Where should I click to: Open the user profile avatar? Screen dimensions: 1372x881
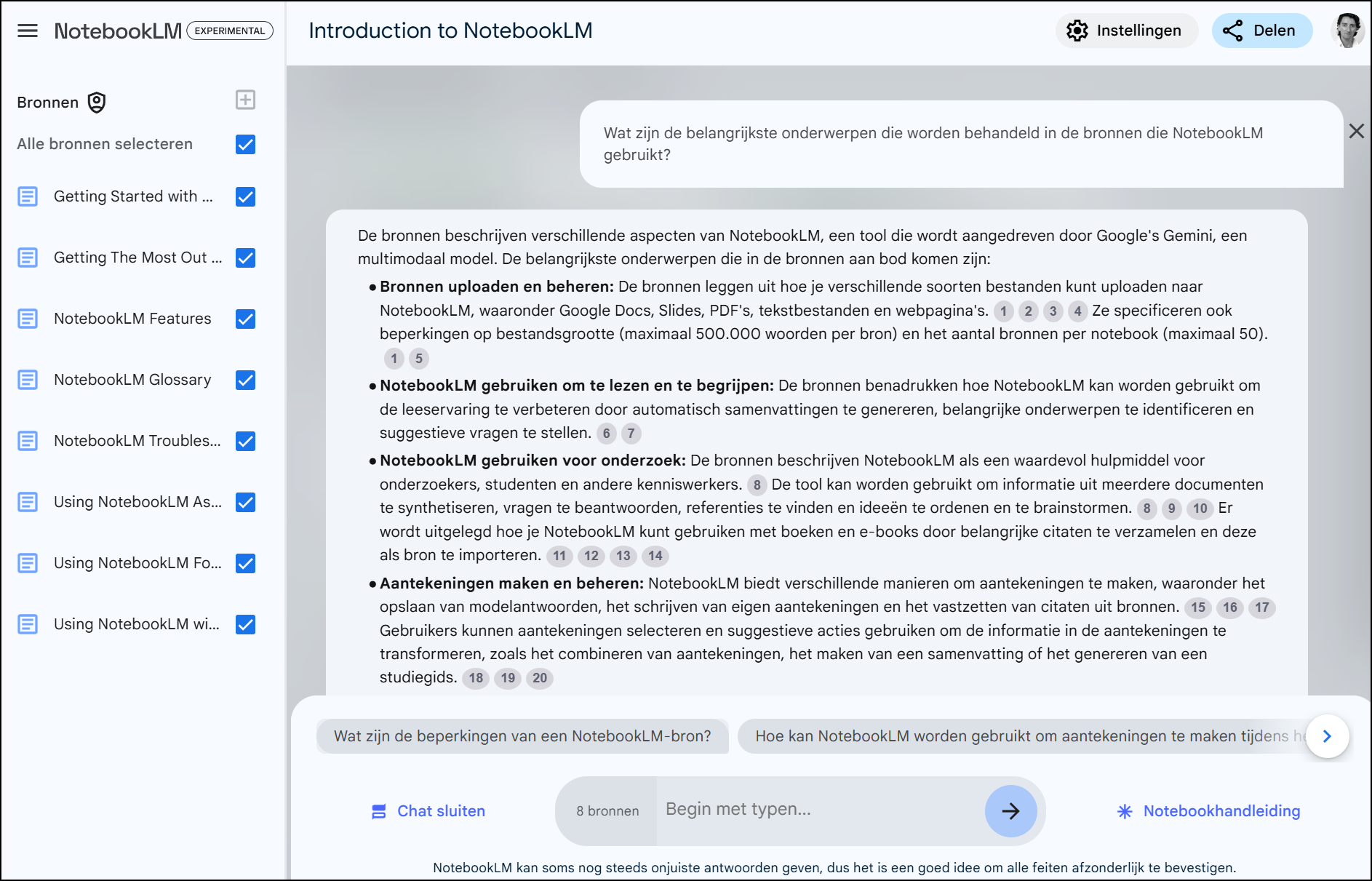click(x=1348, y=31)
